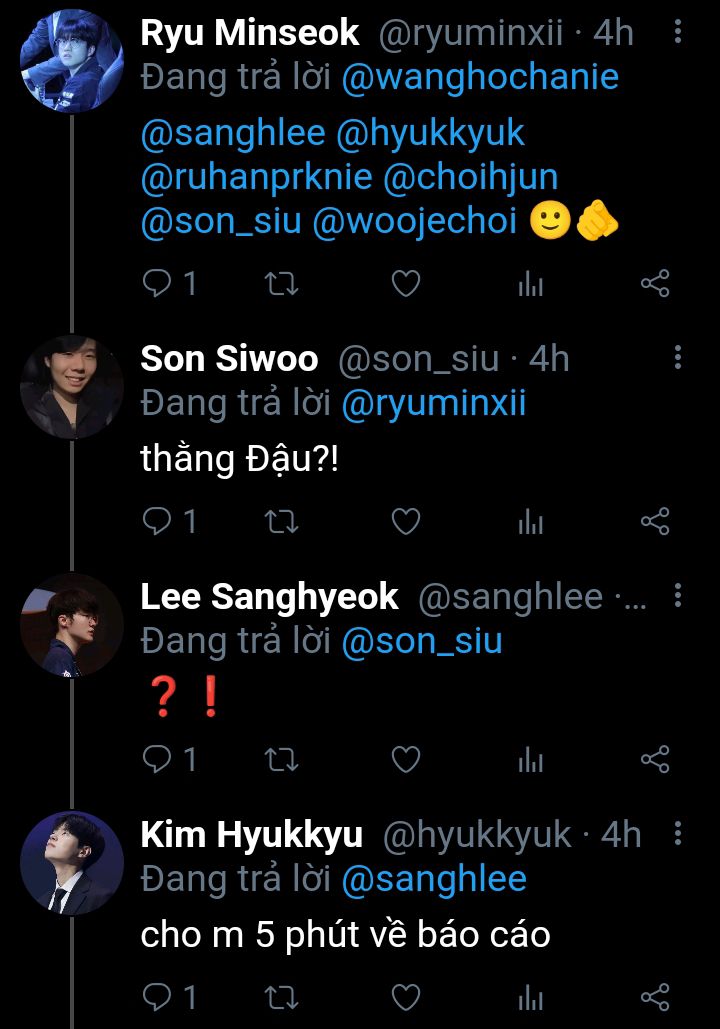Open the @wanghochanie profile link
Image resolution: width=720 pixels, height=1029 pixels.
point(480,78)
